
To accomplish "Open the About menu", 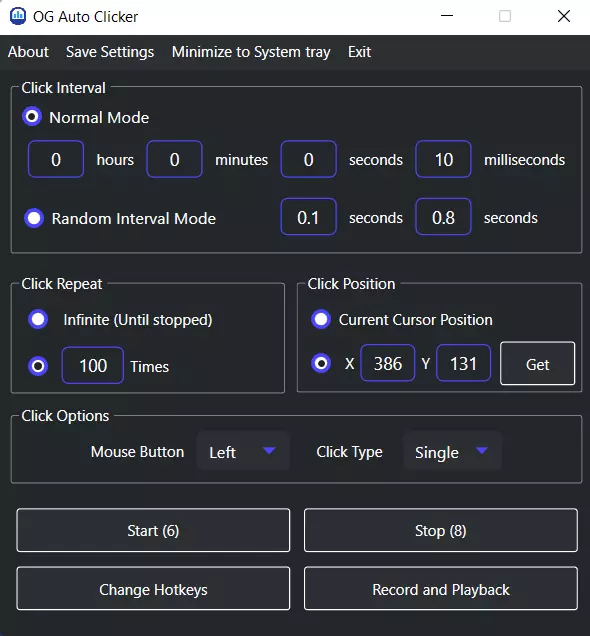I will [28, 52].
